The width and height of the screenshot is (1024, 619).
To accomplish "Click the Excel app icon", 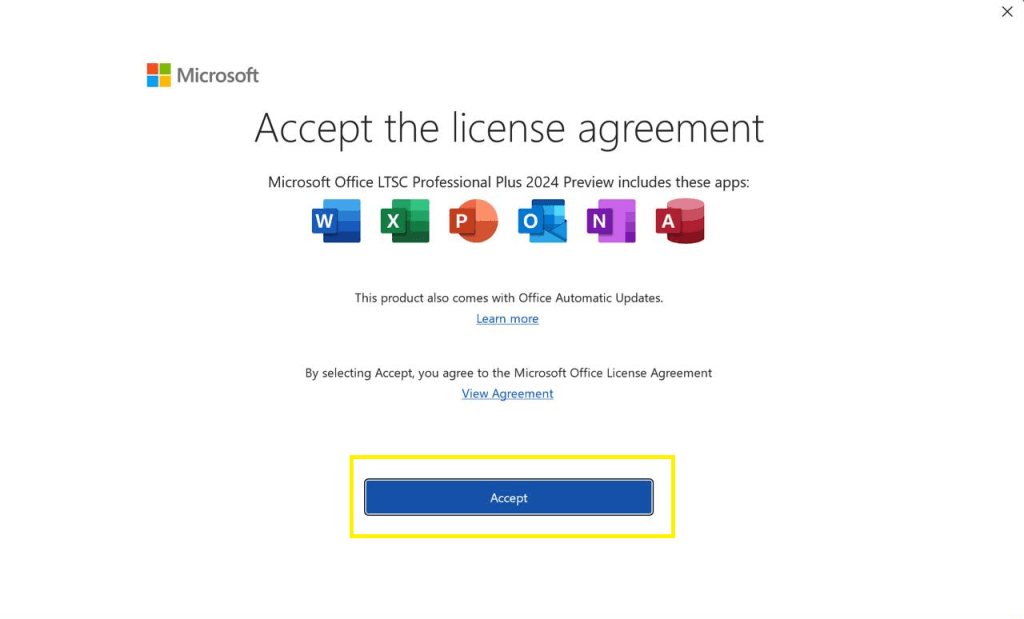I will pos(404,220).
